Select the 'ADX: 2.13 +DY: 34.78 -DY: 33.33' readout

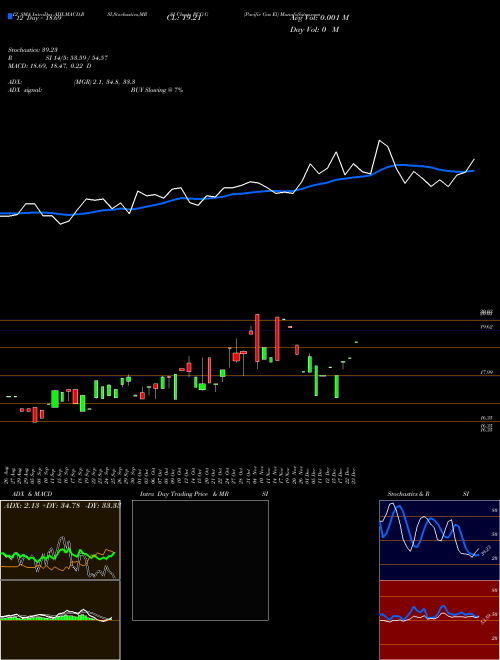pos(62,505)
